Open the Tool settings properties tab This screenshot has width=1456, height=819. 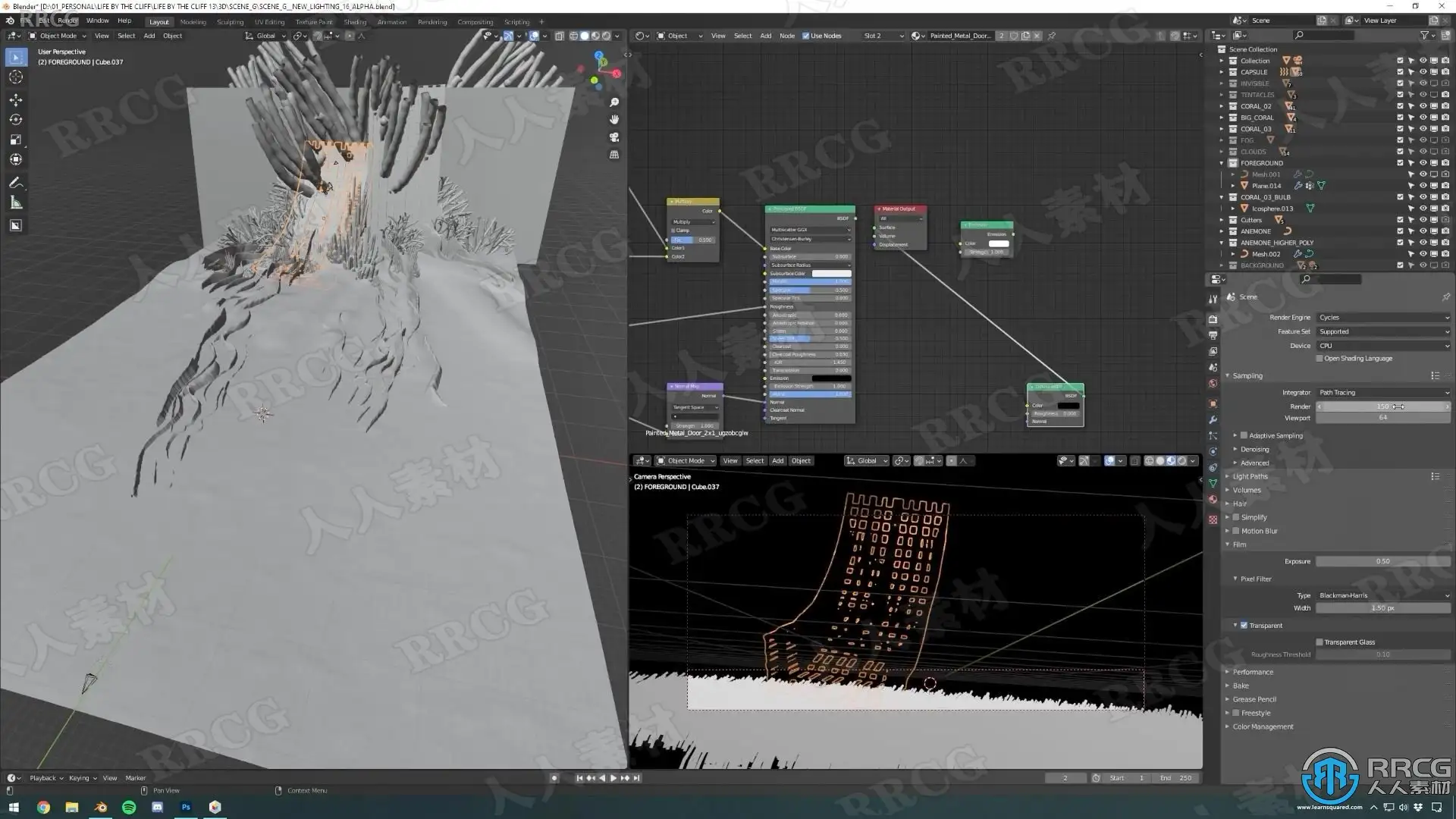tap(1213, 299)
